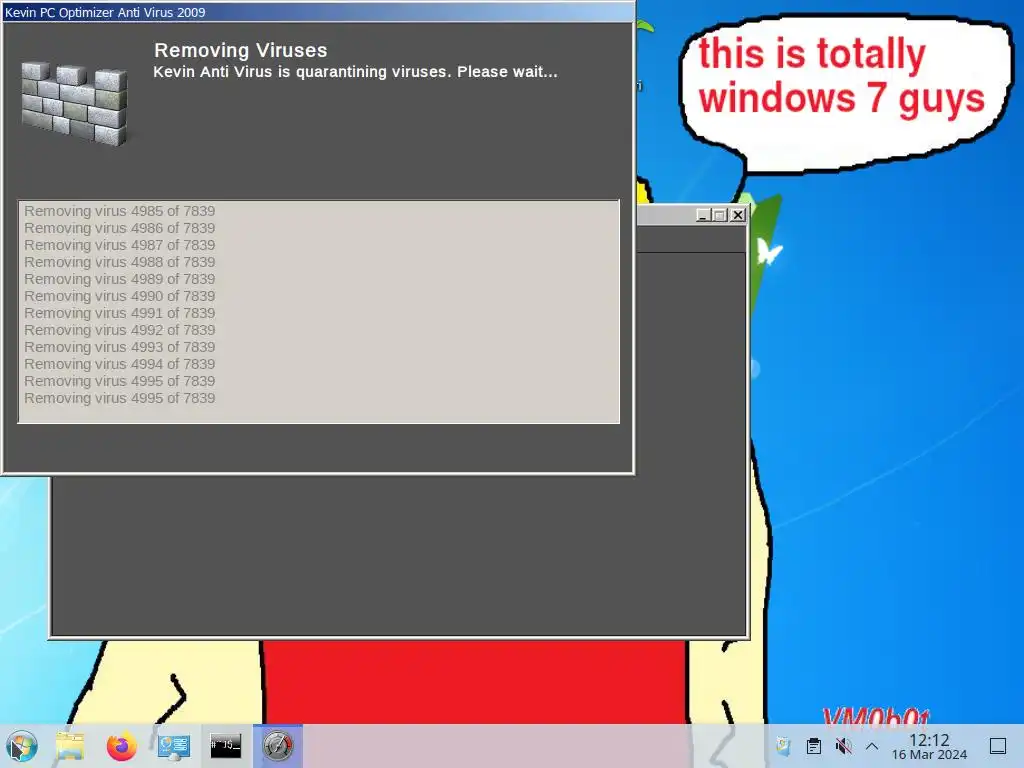
Task: Click the Kevin PC Optimizer title bar
Action: click(x=317, y=12)
